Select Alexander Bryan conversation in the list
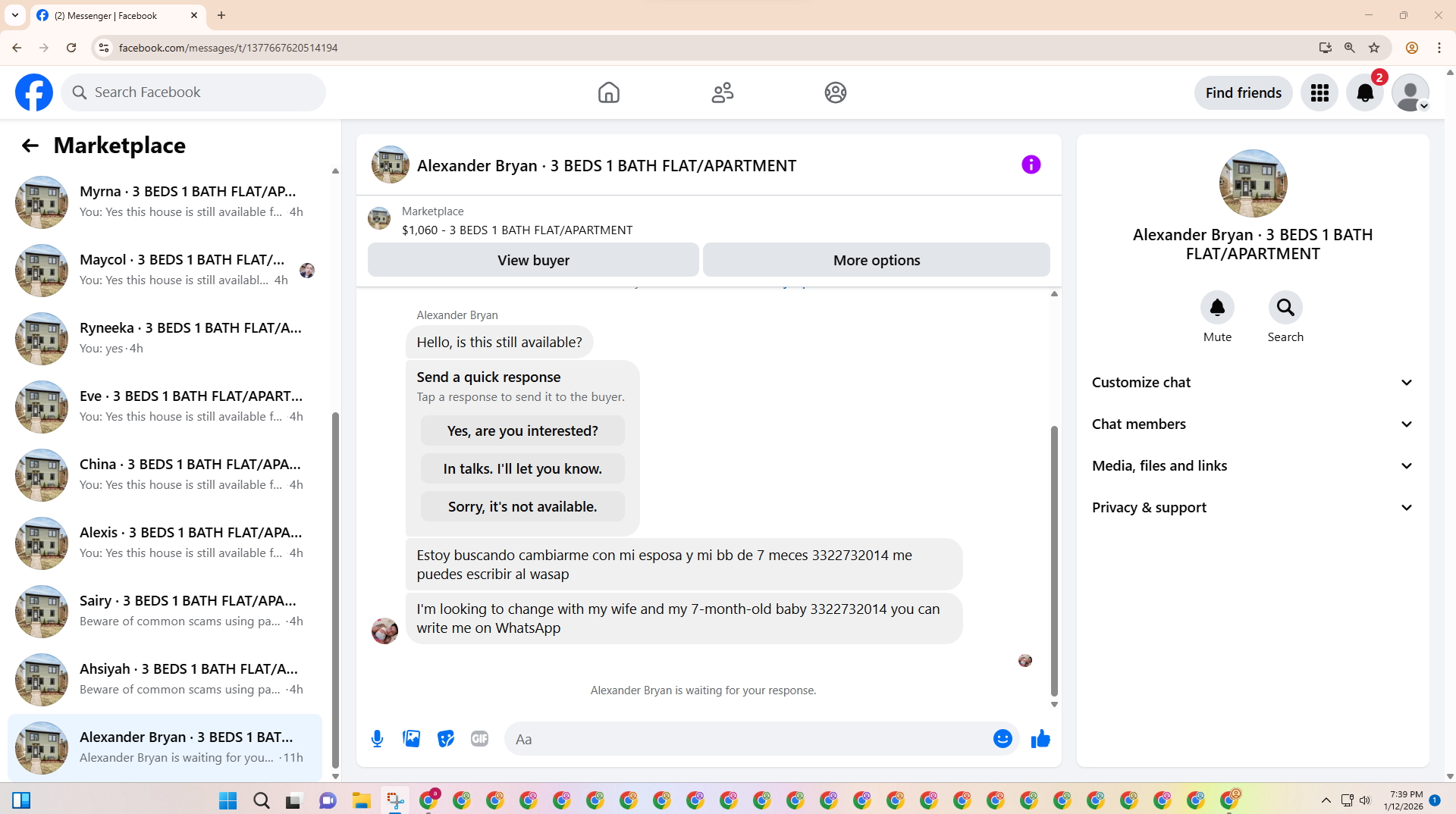This screenshot has width=1456, height=814. tap(165, 747)
